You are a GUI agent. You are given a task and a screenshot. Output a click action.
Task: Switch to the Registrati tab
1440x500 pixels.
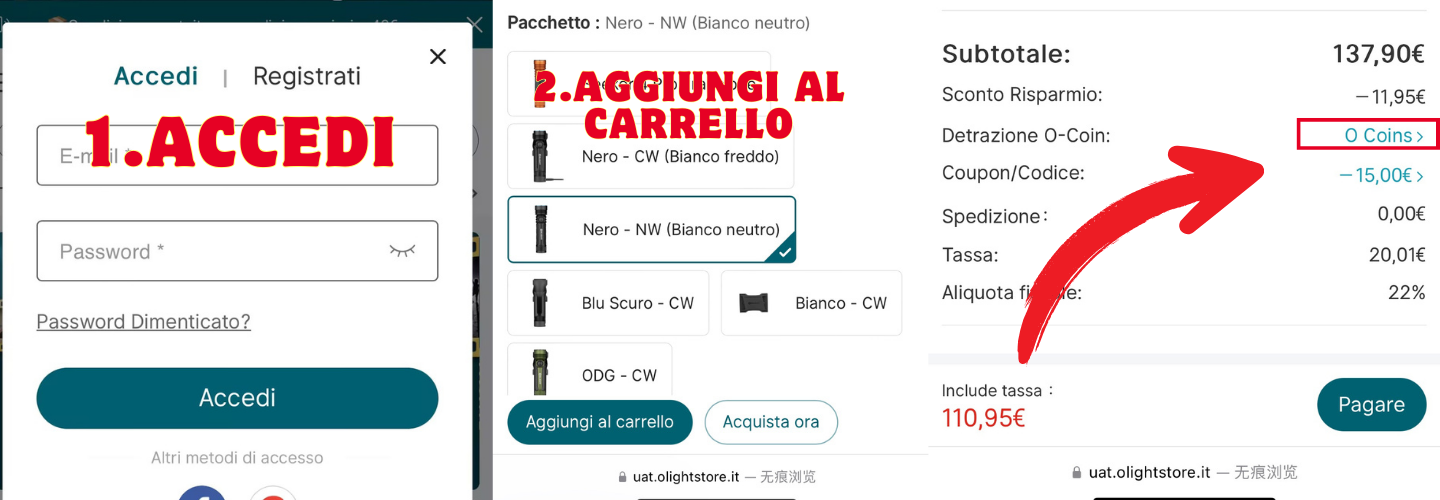point(306,77)
